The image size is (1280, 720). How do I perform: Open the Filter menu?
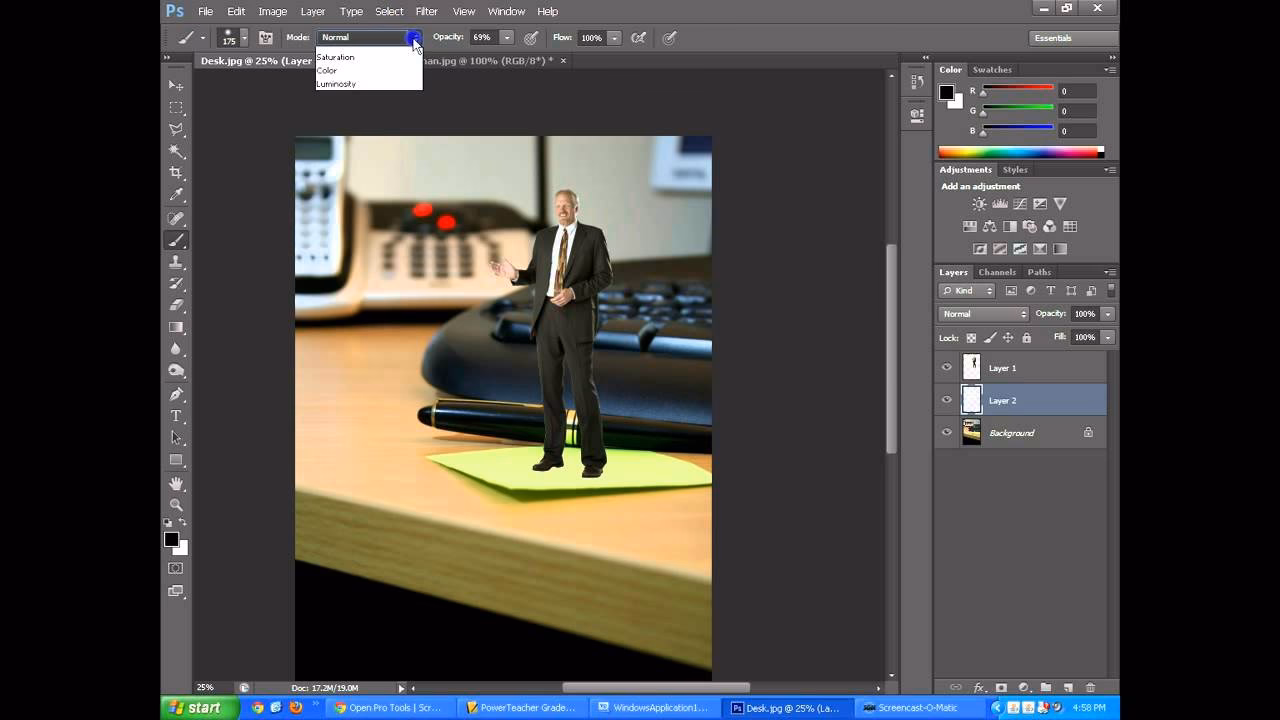point(426,11)
